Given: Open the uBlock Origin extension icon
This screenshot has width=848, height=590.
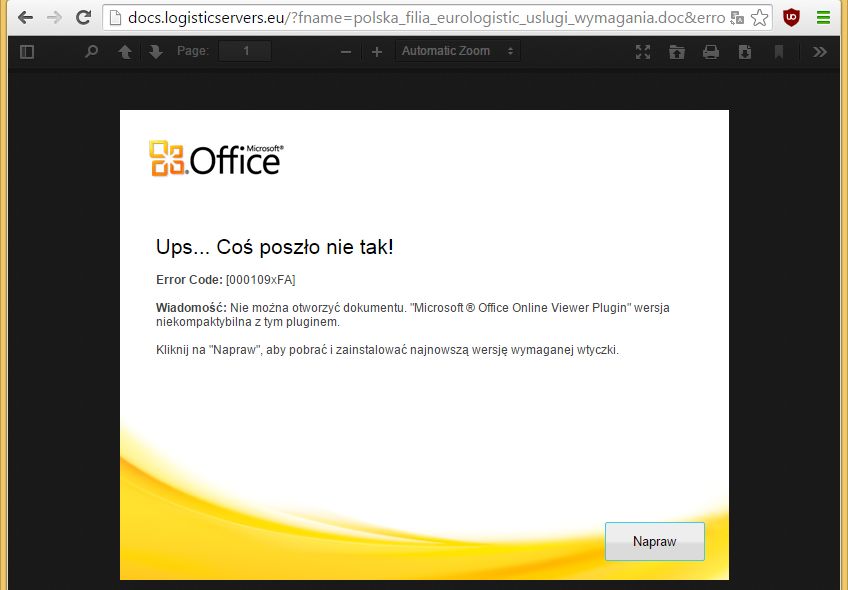Looking at the screenshot, I should click(791, 18).
